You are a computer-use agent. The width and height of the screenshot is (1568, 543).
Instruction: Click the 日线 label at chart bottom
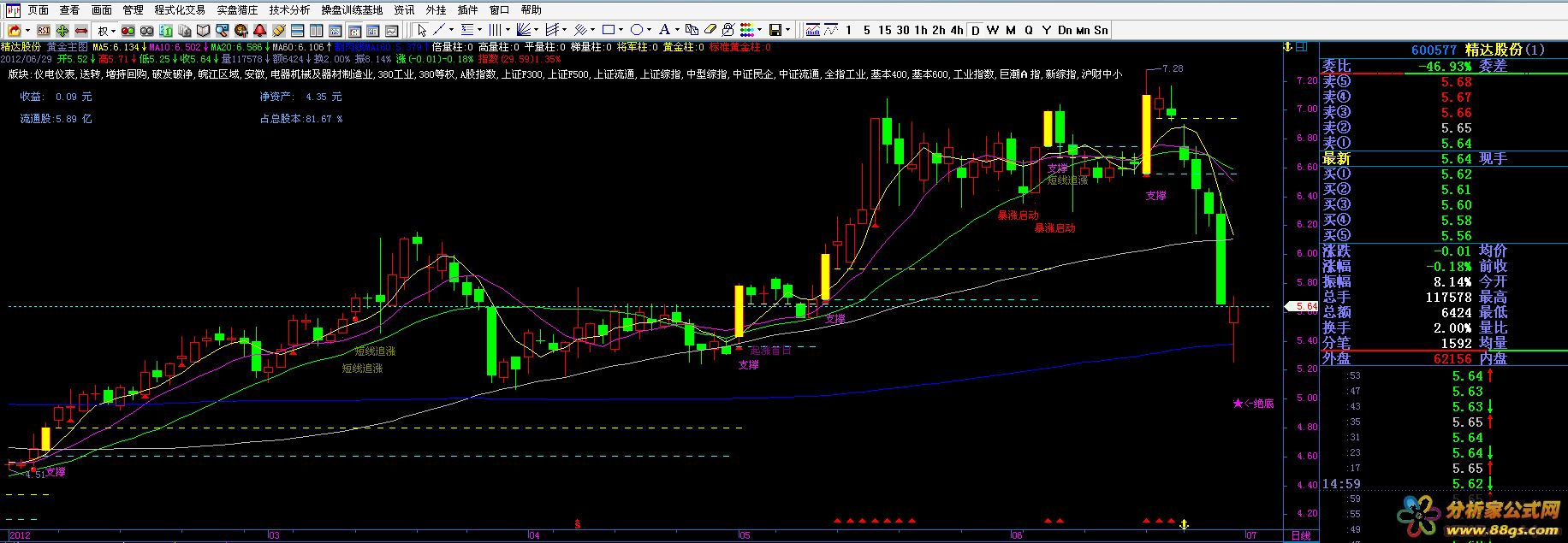click(1301, 535)
